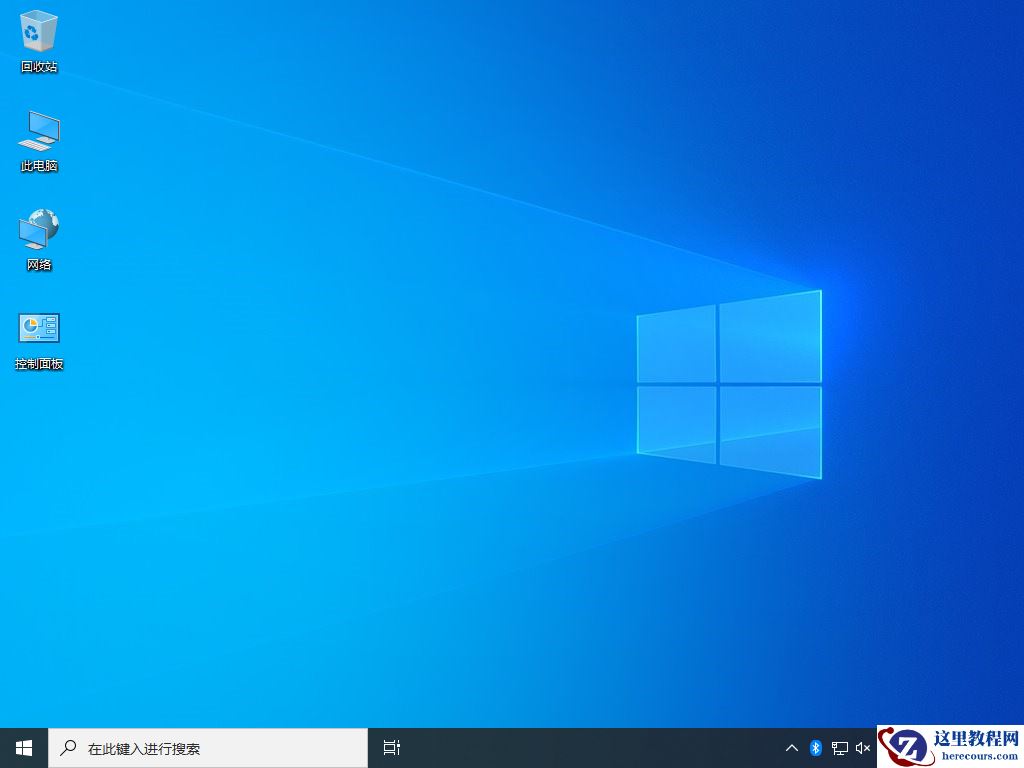Show hidden icons with the tray chevron
1024x768 pixels.
tap(791, 747)
